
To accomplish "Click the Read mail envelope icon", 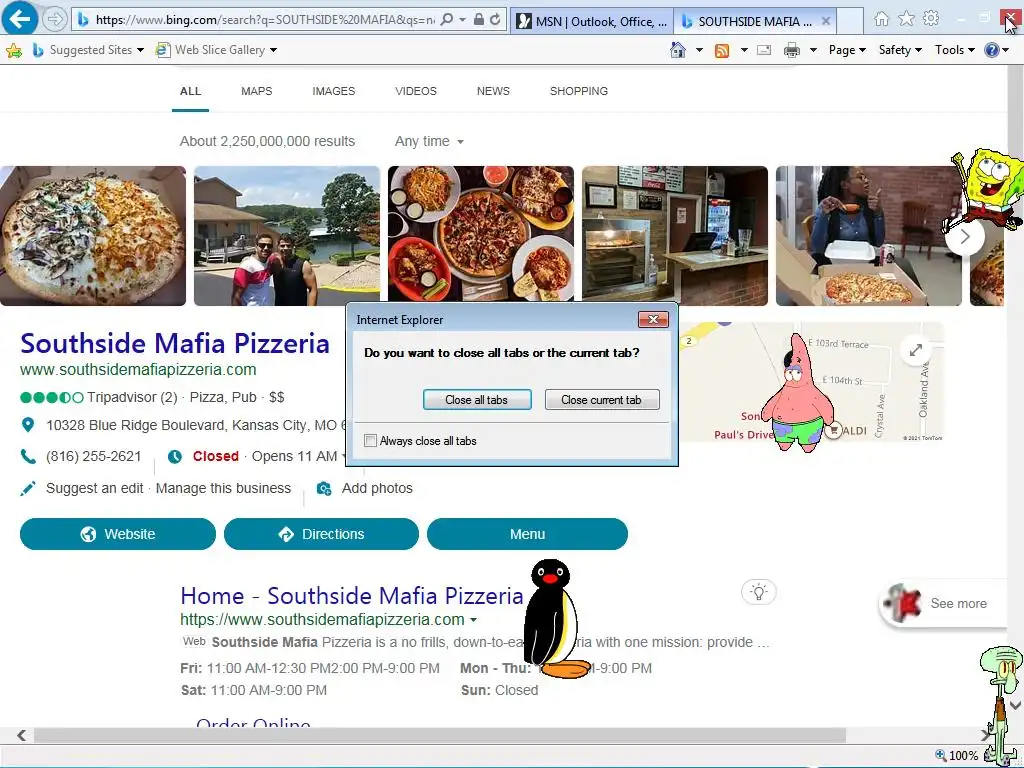I will tap(763, 50).
